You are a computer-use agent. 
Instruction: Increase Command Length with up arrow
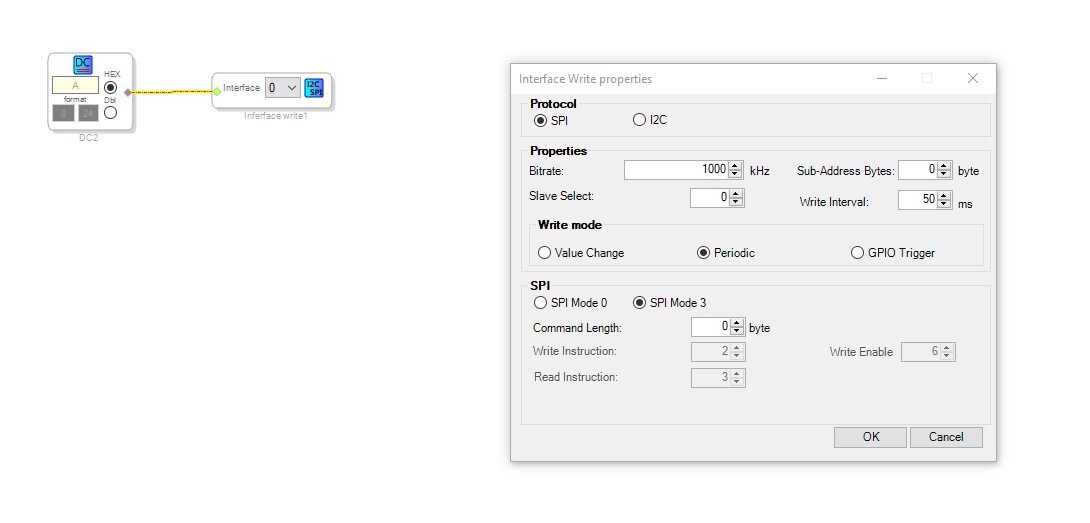737,323
